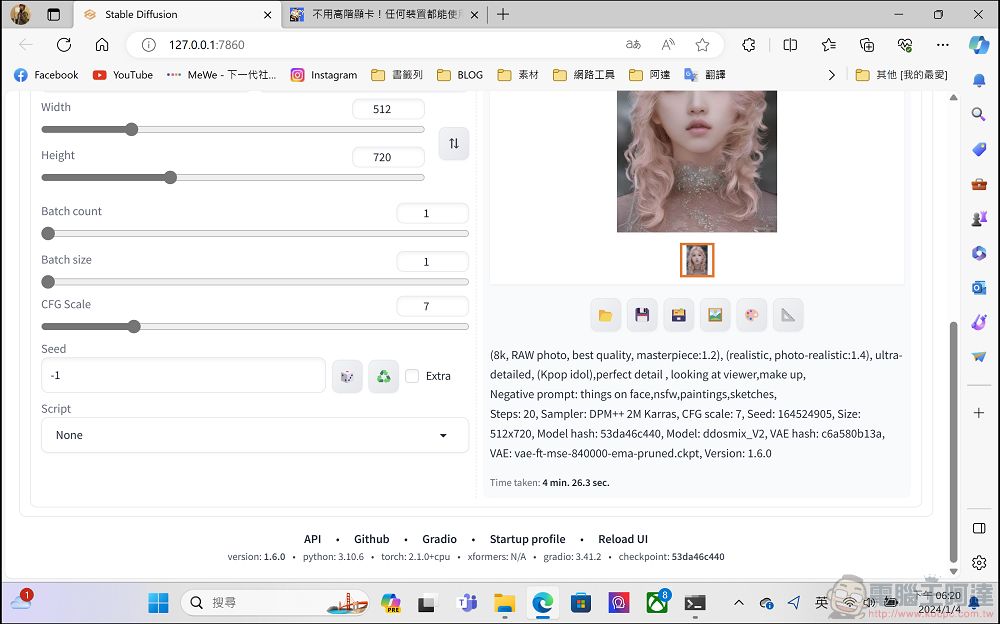Click the CFG Scale slider handle
Image resolution: width=1000 pixels, height=624 pixels.
click(133, 327)
